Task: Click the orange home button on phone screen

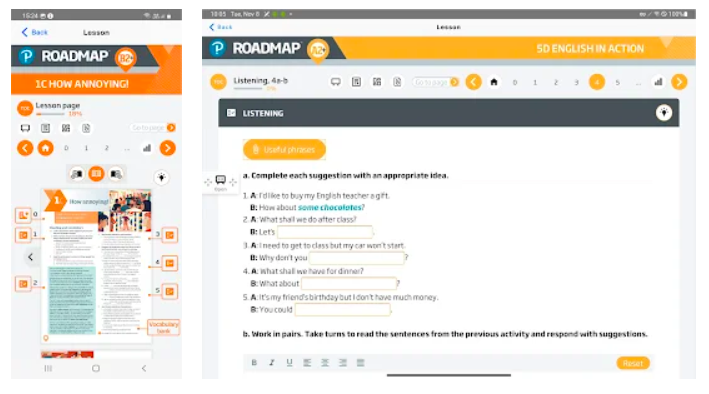Action: 45,148
